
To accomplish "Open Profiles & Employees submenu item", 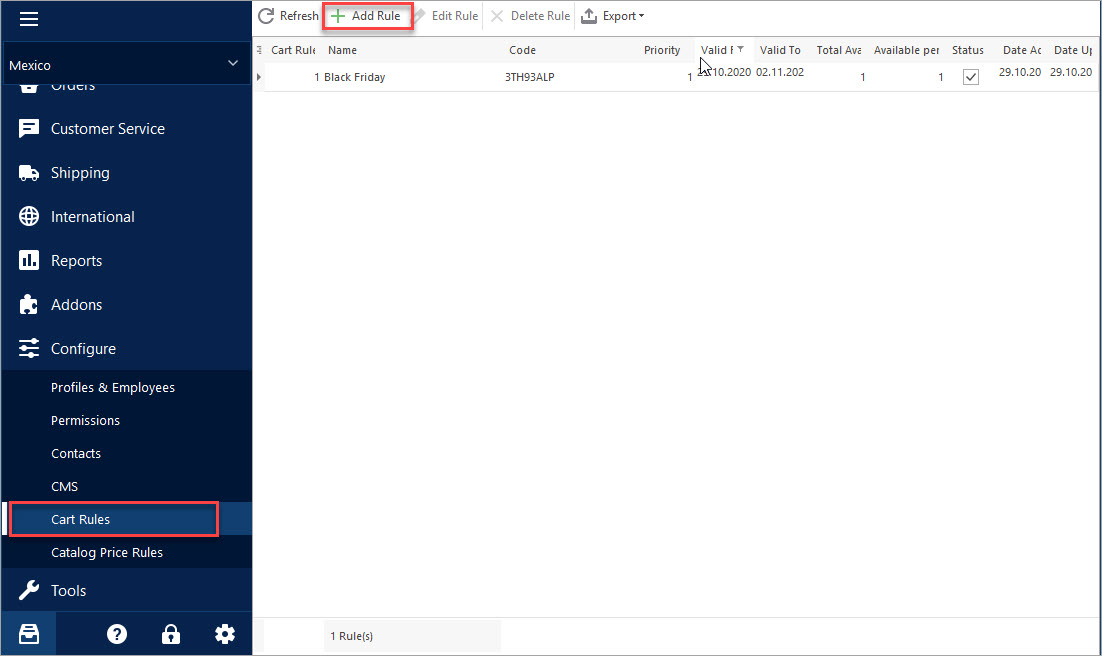I will click(113, 387).
